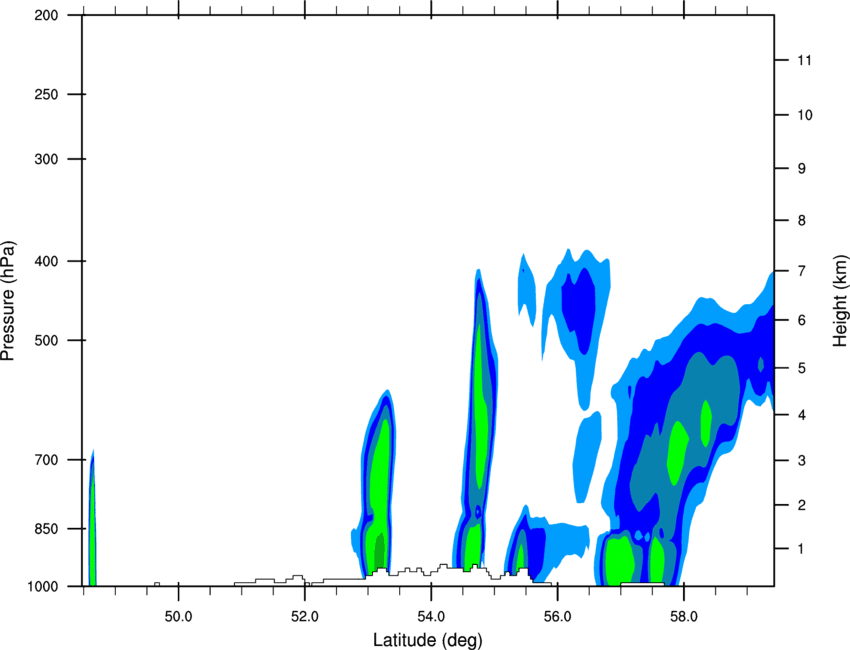Select the 1000 pressure tick label
Screen dimensions: 850x650
click(43, 586)
